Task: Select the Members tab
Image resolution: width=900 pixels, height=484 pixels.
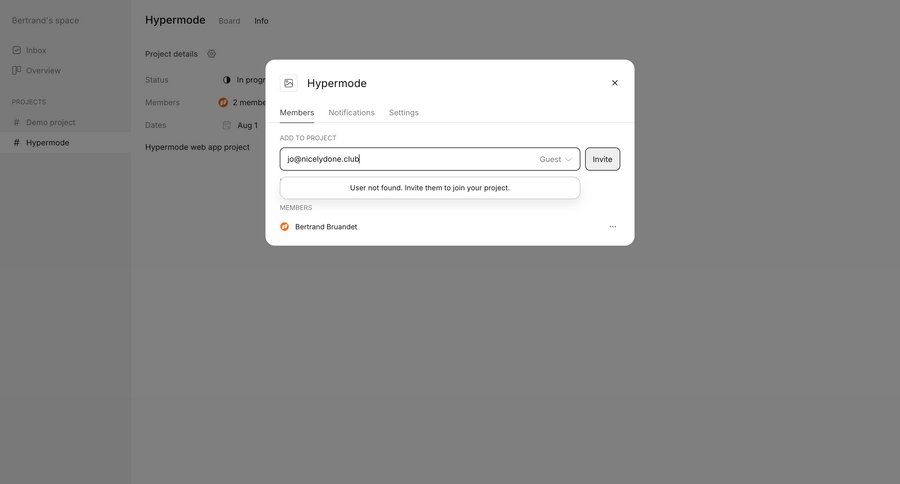Action: point(296,113)
